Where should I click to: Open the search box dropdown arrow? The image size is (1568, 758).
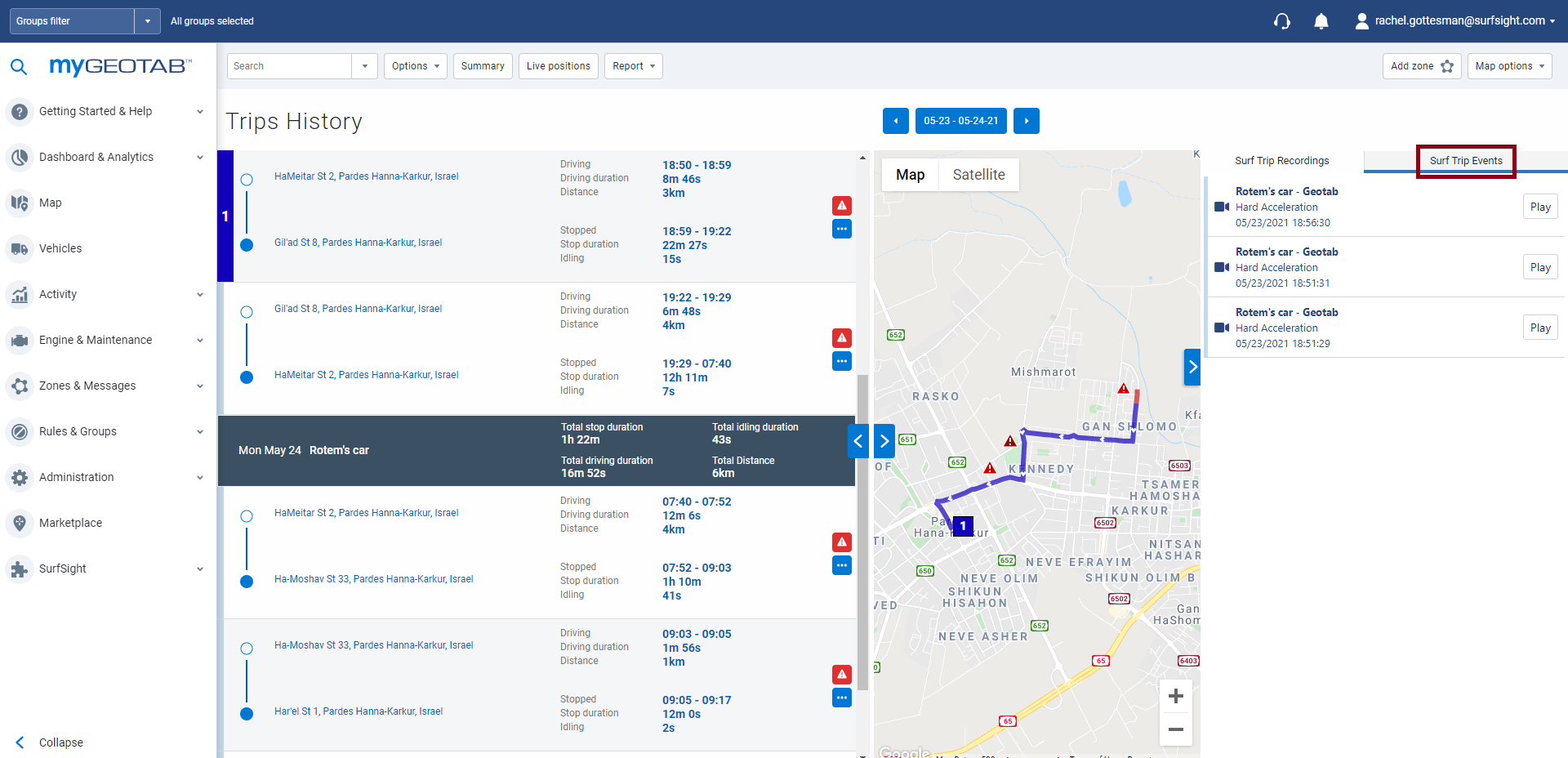tap(364, 66)
